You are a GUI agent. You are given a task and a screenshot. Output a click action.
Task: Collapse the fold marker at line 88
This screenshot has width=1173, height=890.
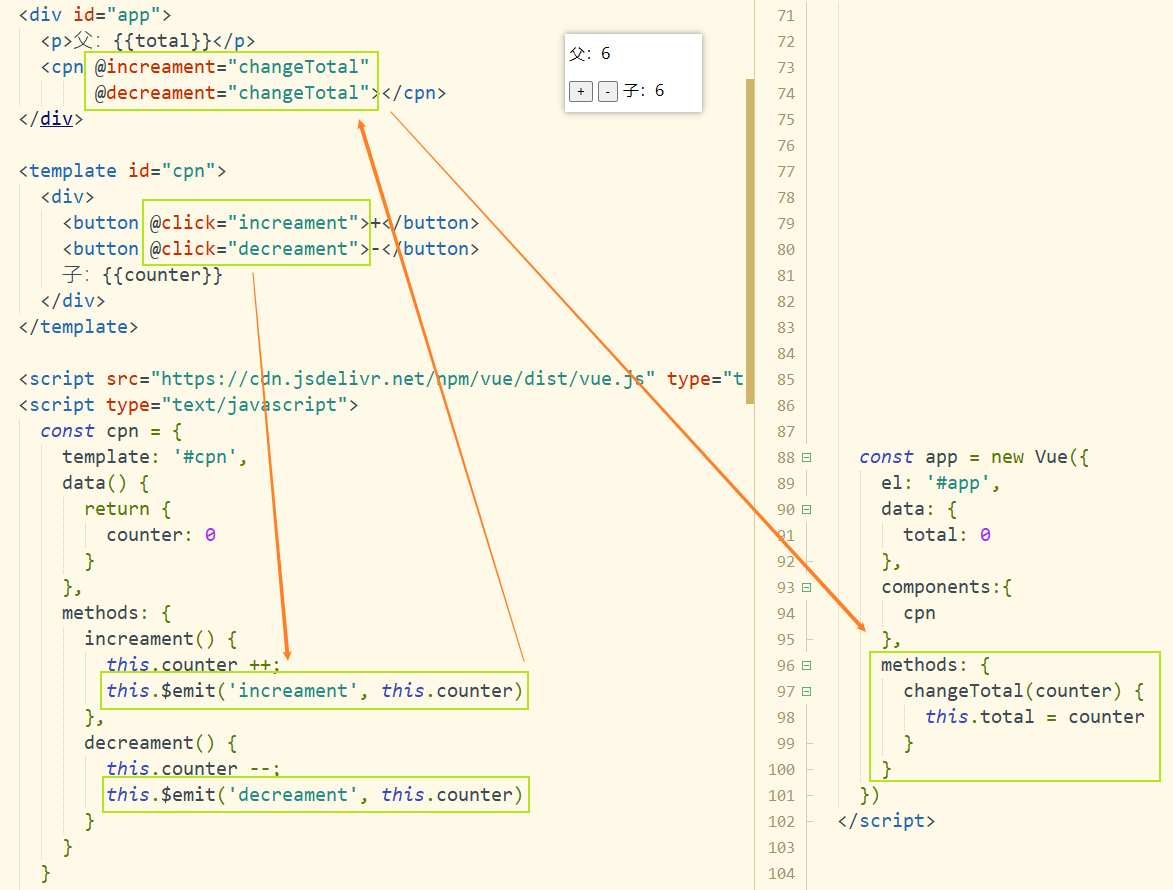pyautogui.click(x=806, y=457)
